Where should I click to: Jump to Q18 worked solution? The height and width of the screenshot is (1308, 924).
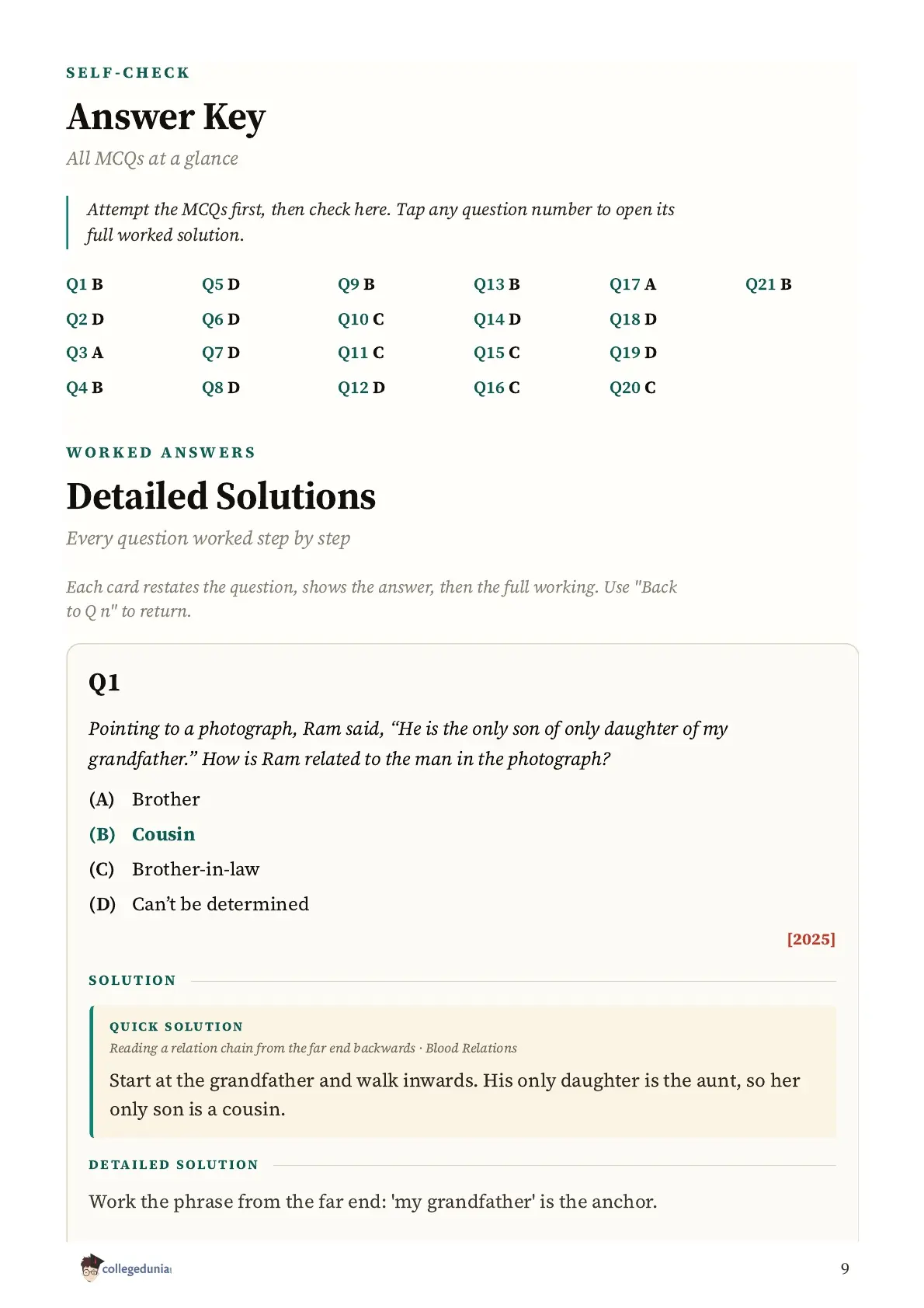tap(634, 319)
